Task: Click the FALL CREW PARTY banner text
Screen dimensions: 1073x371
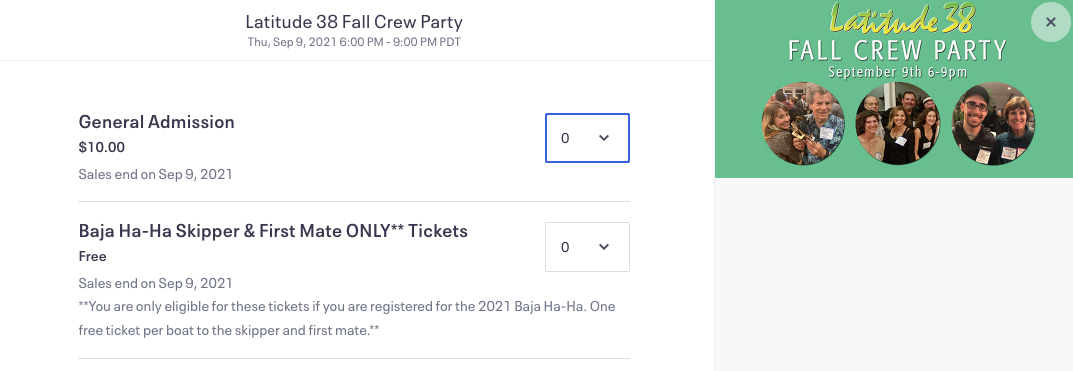Action: click(x=897, y=51)
